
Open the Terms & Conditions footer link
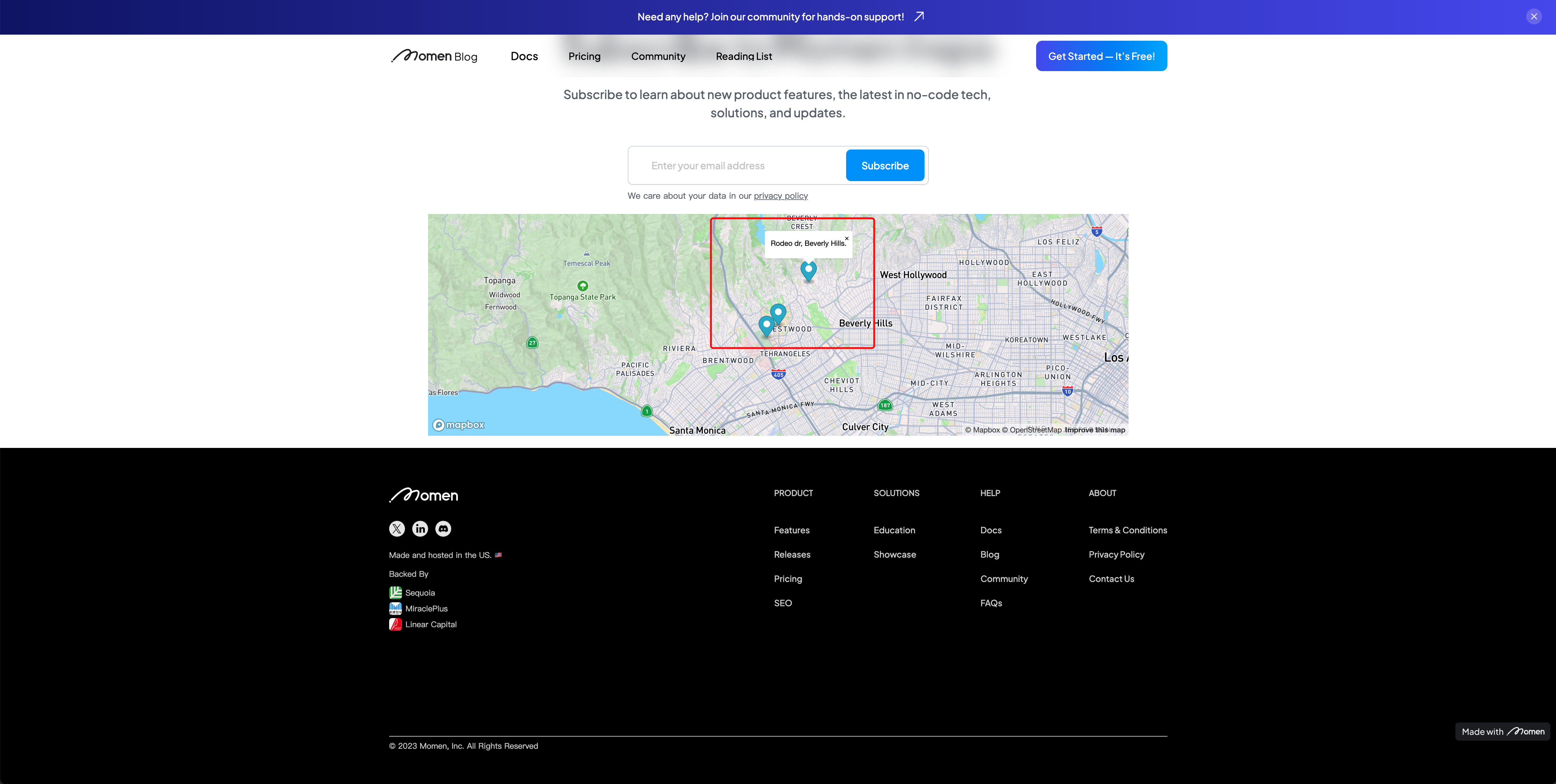pos(1128,531)
